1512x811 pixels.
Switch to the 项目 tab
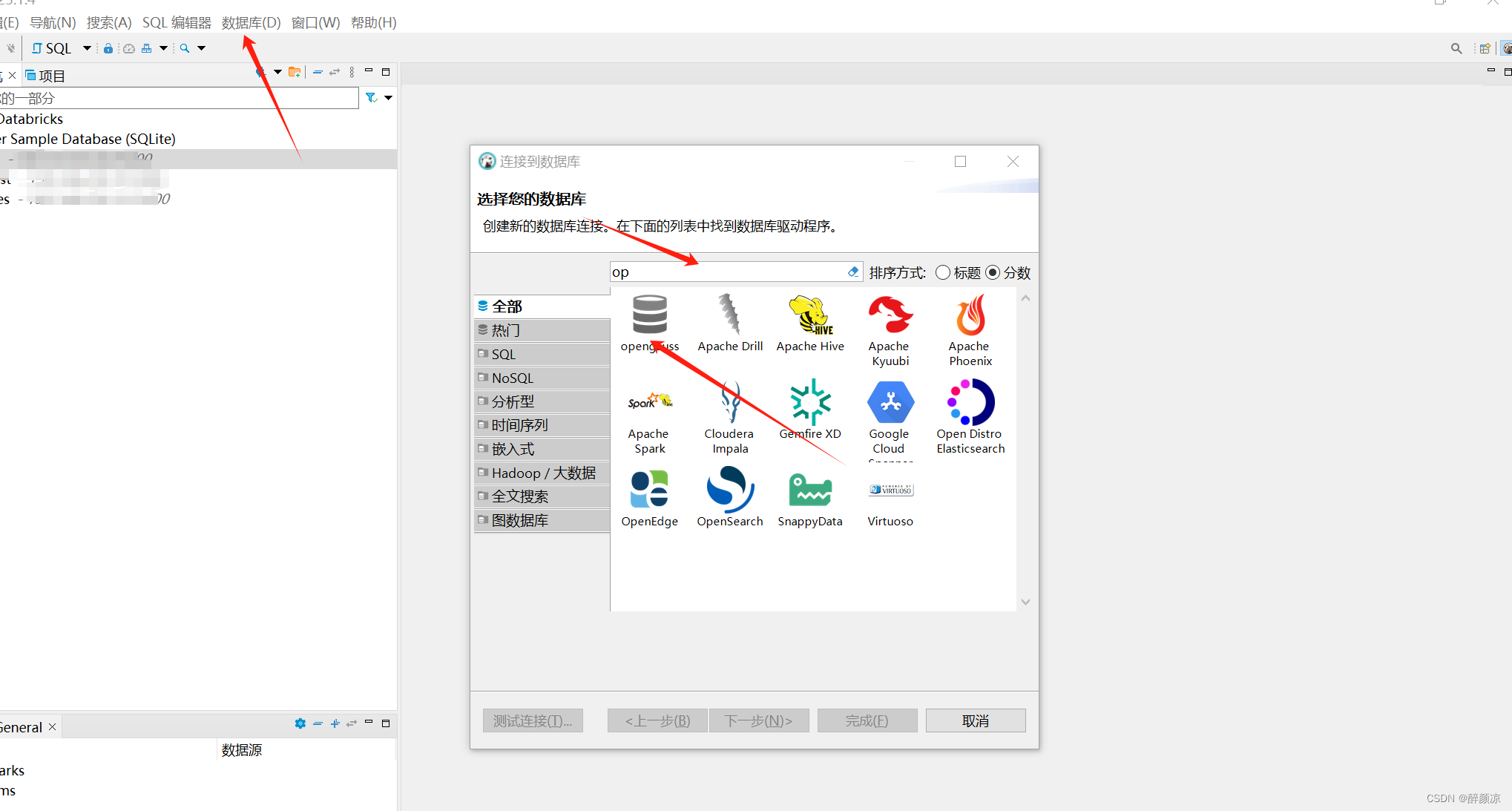tap(49, 75)
